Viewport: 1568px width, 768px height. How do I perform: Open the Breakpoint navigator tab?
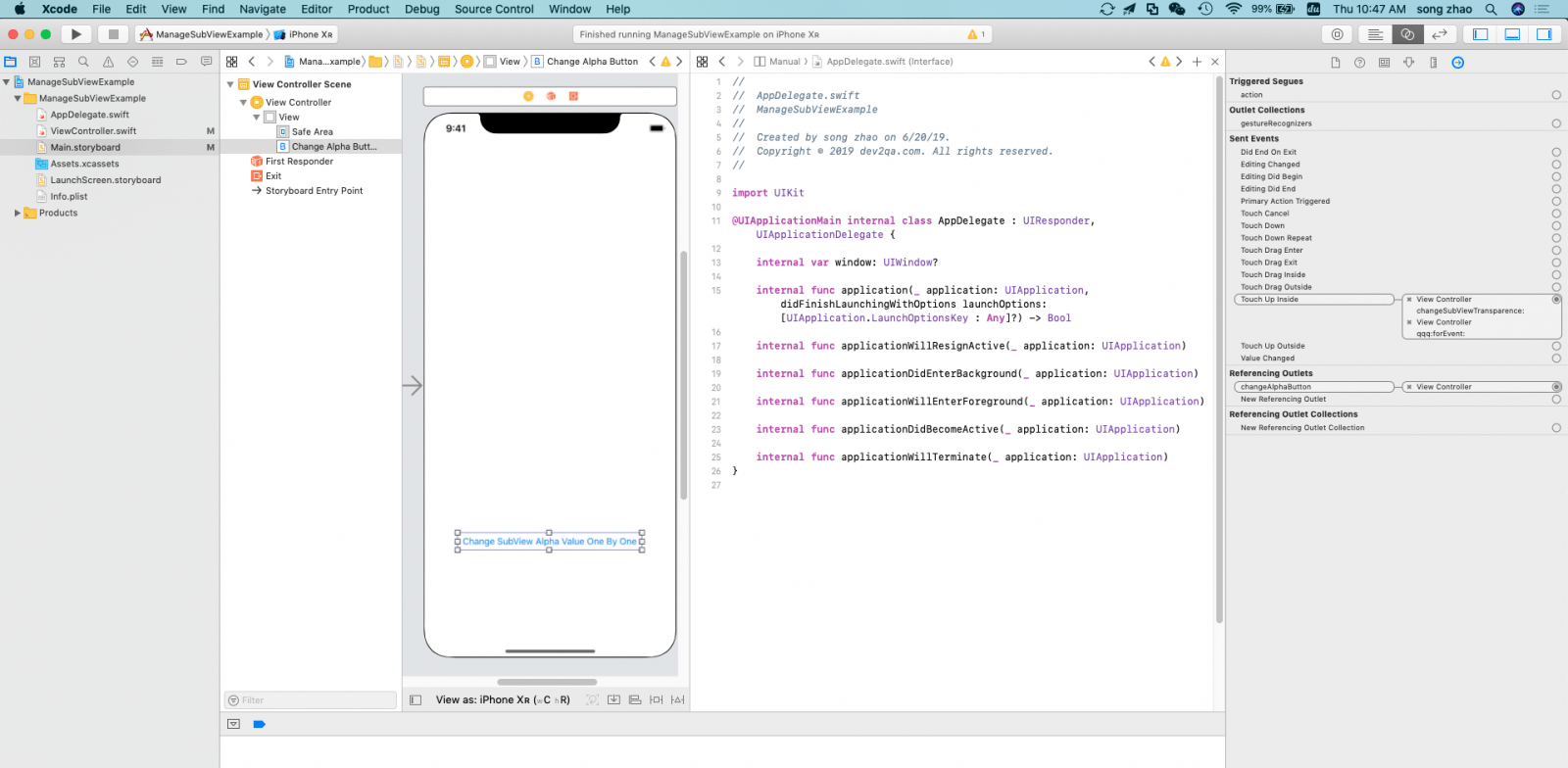click(181, 62)
